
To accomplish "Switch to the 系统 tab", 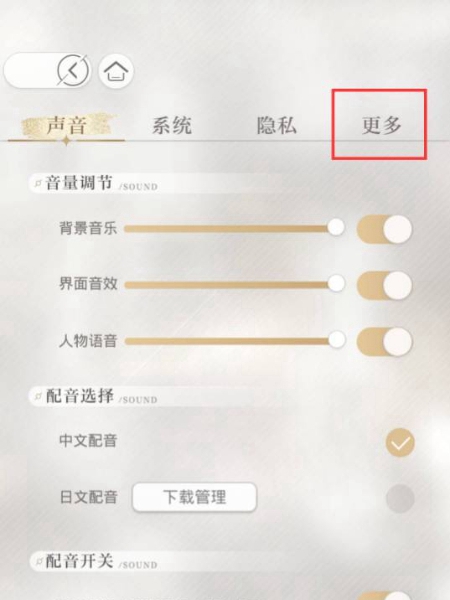I will point(172,125).
